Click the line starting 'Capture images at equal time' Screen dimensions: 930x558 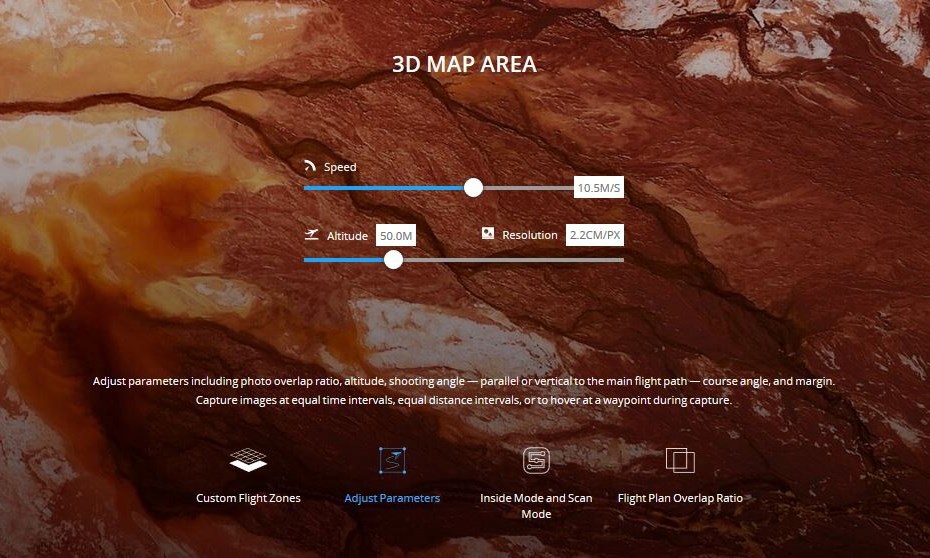tap(464, 400)
